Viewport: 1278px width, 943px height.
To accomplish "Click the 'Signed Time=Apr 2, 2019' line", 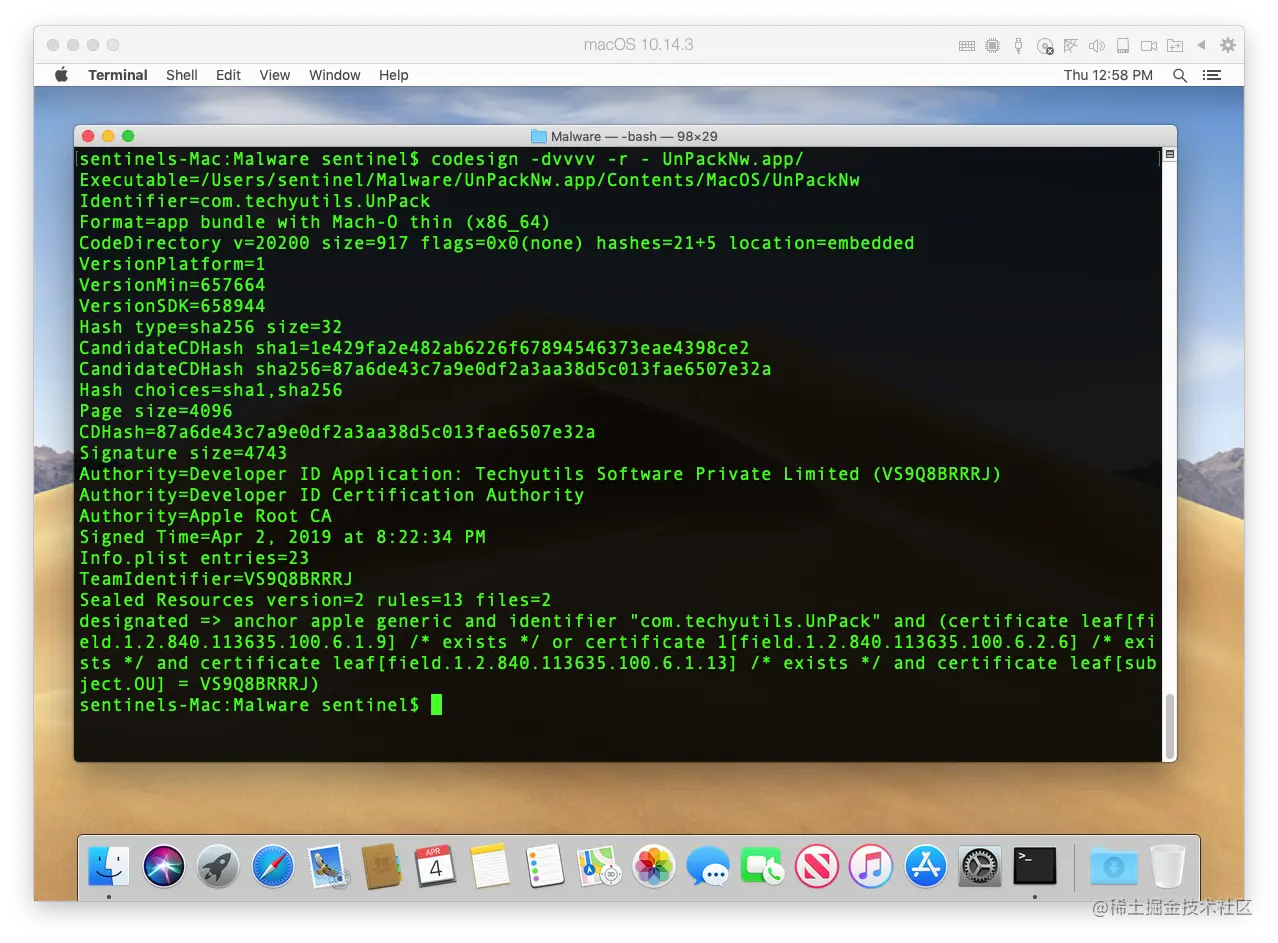I will pyautogui.click(x=282, y=537).
